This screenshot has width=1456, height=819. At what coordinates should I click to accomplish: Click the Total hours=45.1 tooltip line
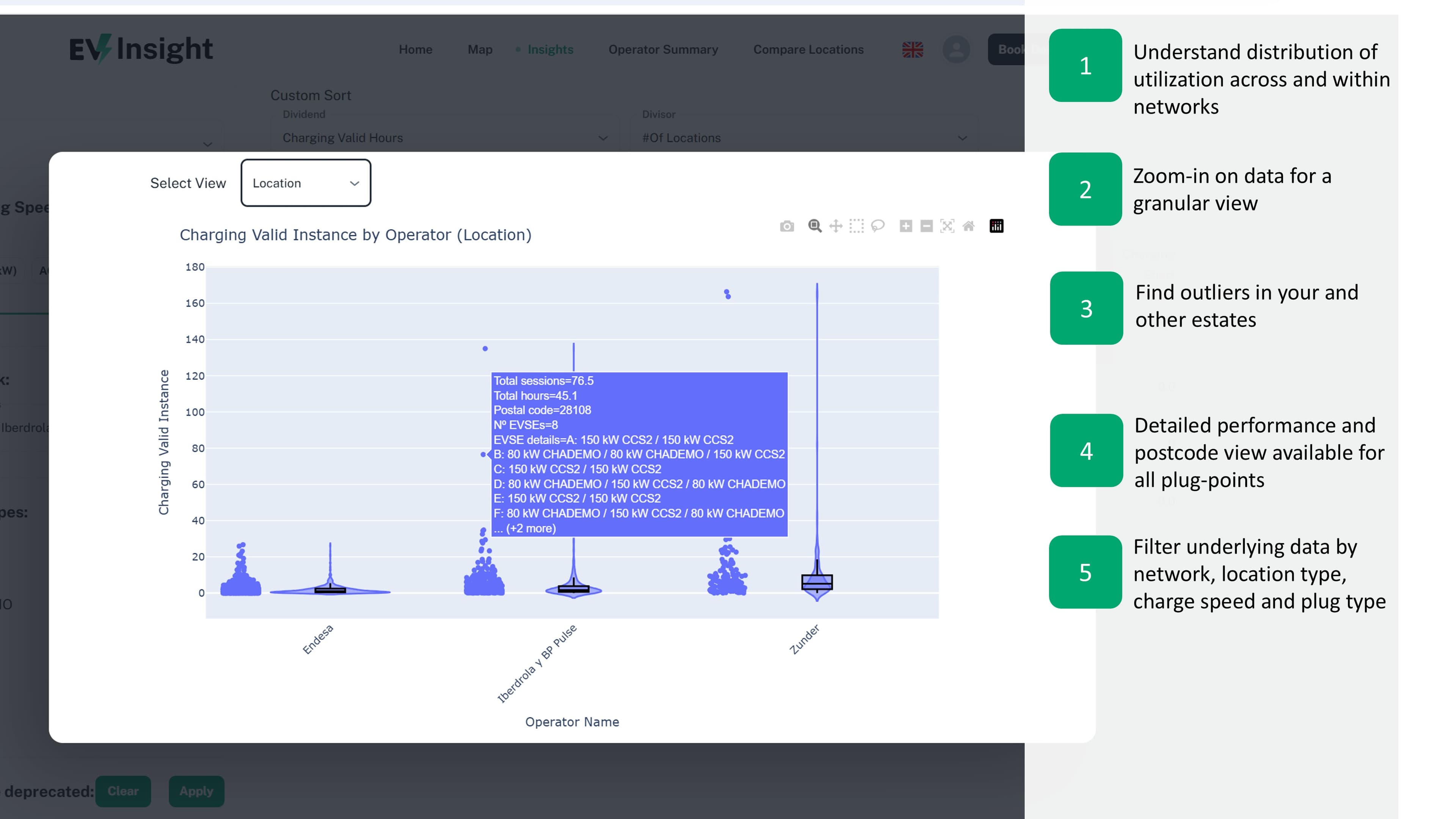[535, 395]
